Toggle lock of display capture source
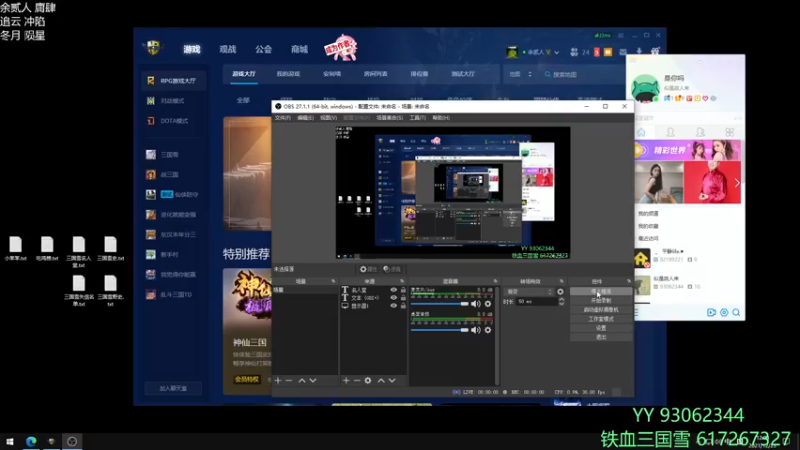 click(403, 306)
